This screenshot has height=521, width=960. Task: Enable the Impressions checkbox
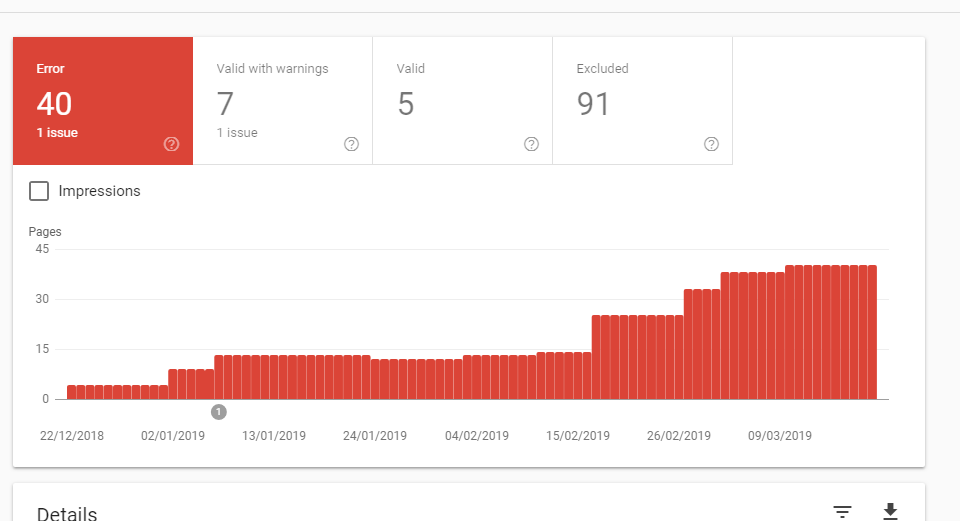click(x=39, y=191)
